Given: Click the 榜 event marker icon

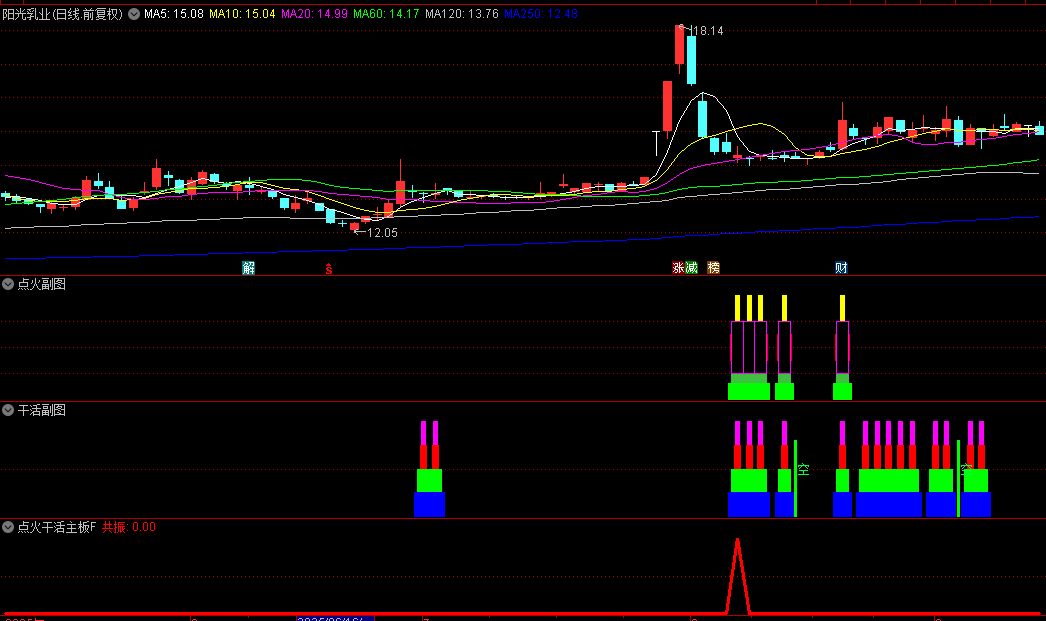Looking at the screenshot, I should 714,267.
